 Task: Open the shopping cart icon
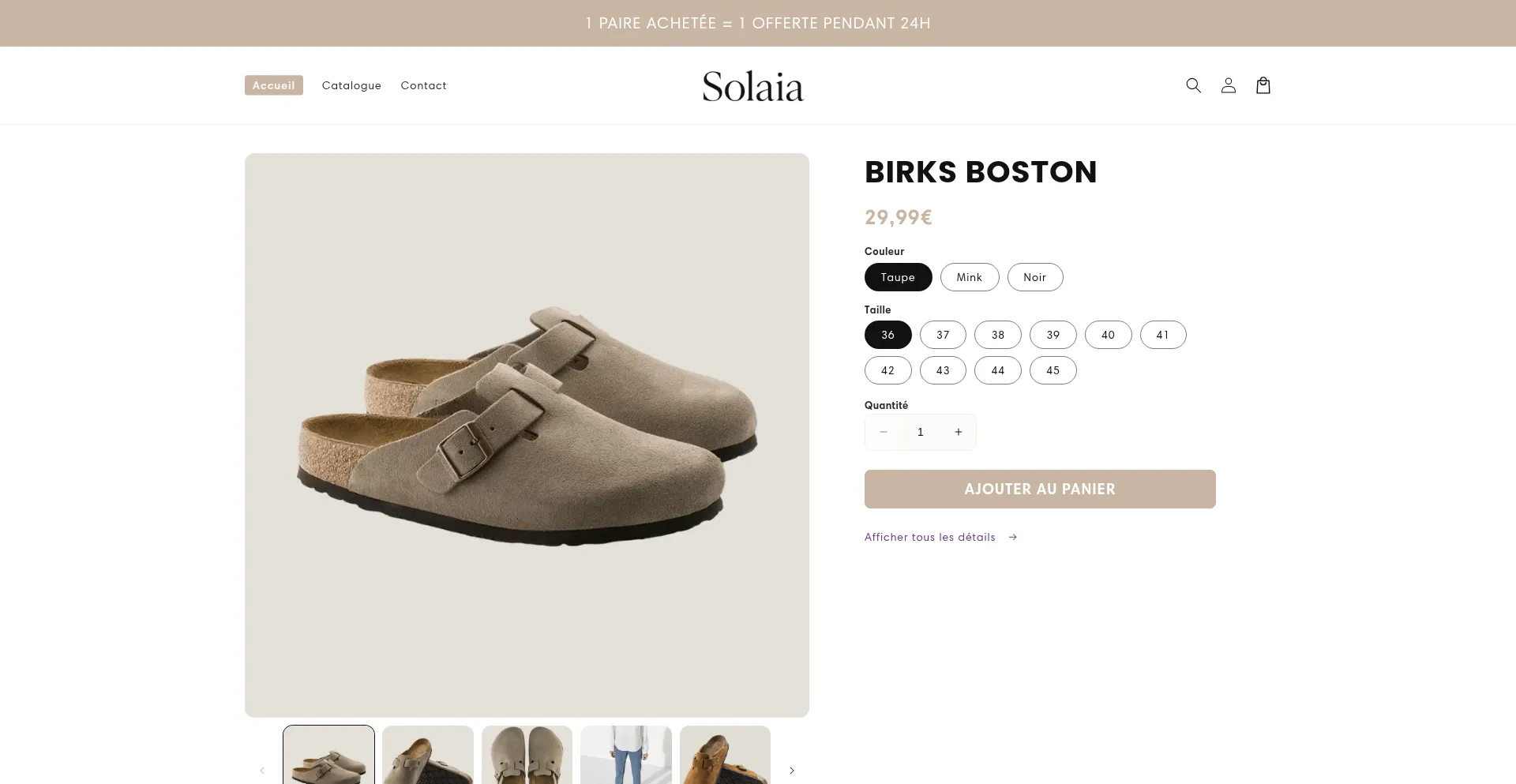pos(1263,85)
